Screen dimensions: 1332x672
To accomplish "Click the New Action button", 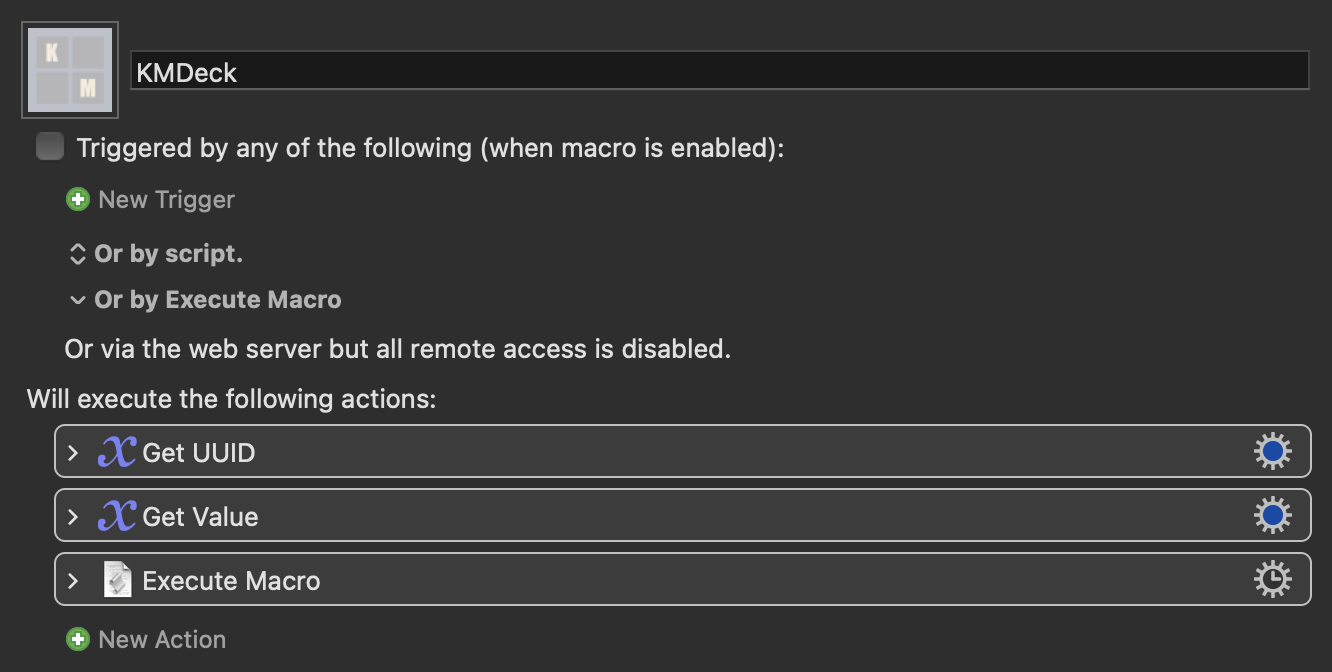I will [162, 639].
